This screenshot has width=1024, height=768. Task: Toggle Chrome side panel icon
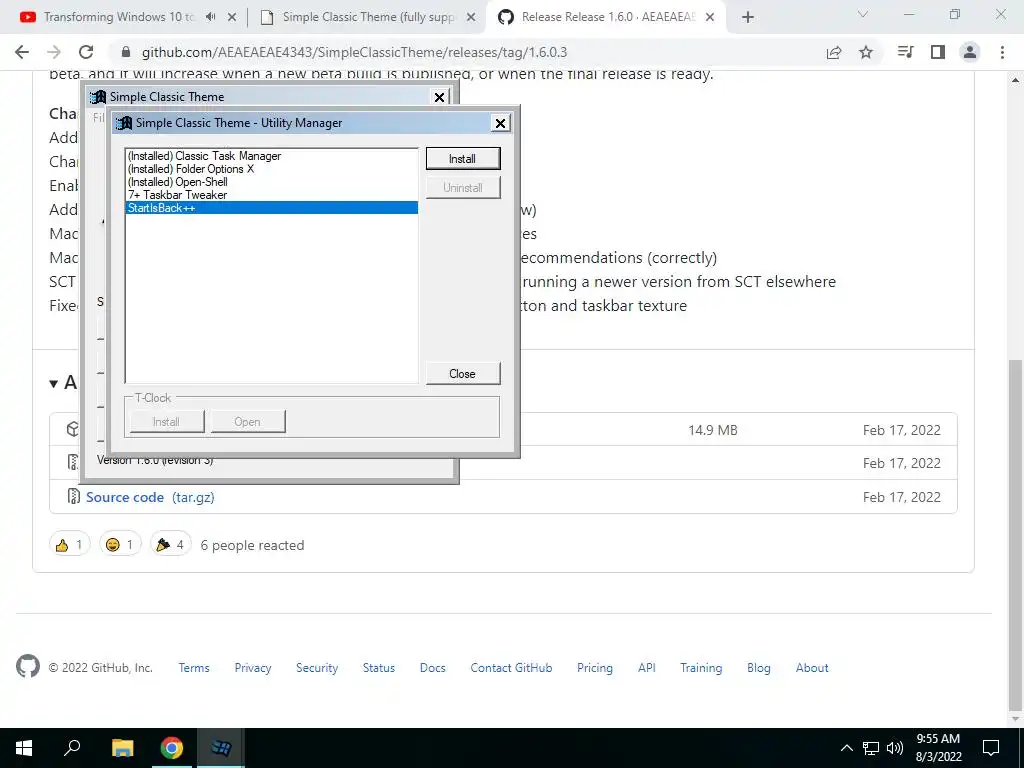point(938,52)
